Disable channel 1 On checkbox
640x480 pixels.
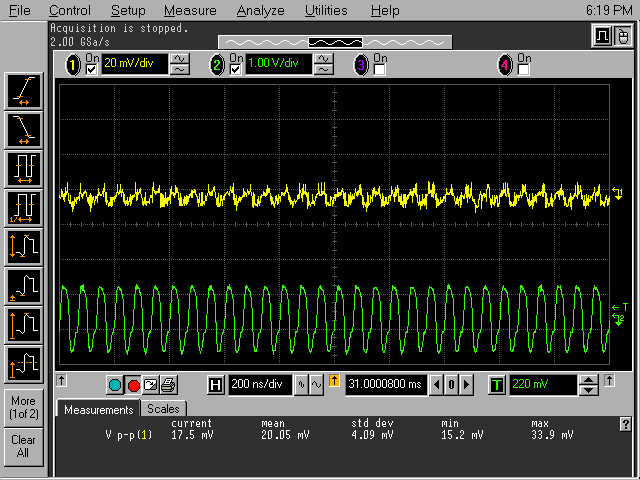click(x=92, y=70)
